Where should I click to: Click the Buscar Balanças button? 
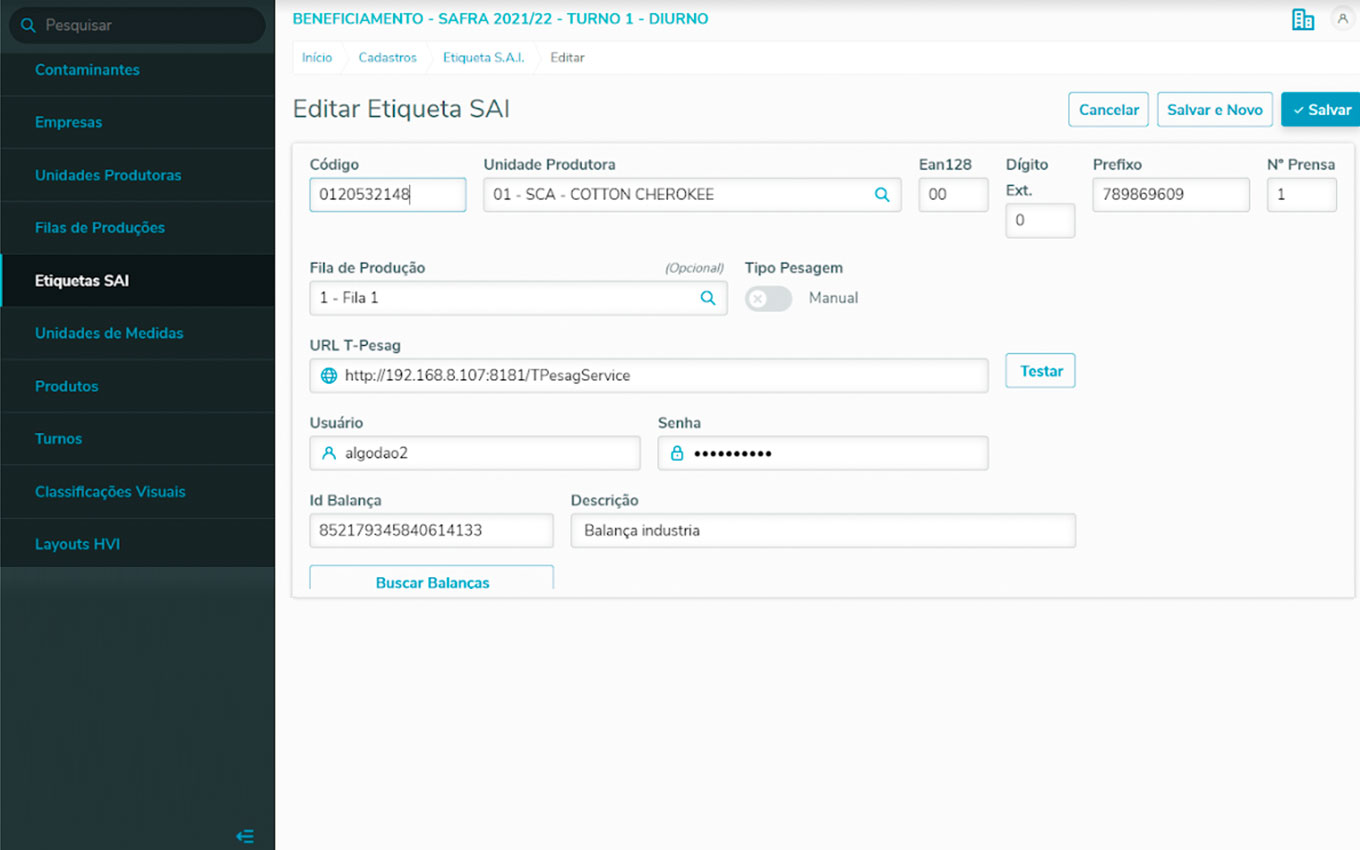[431, 580]
